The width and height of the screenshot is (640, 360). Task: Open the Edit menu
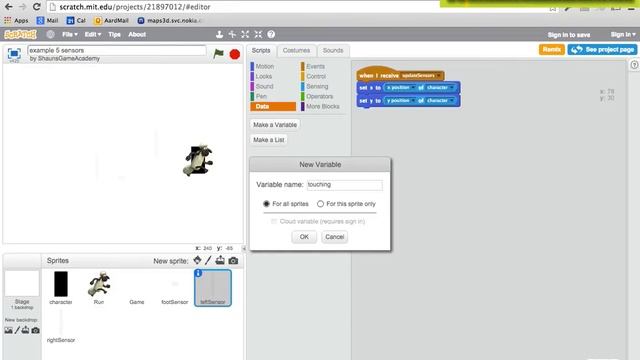click(93, 35)
